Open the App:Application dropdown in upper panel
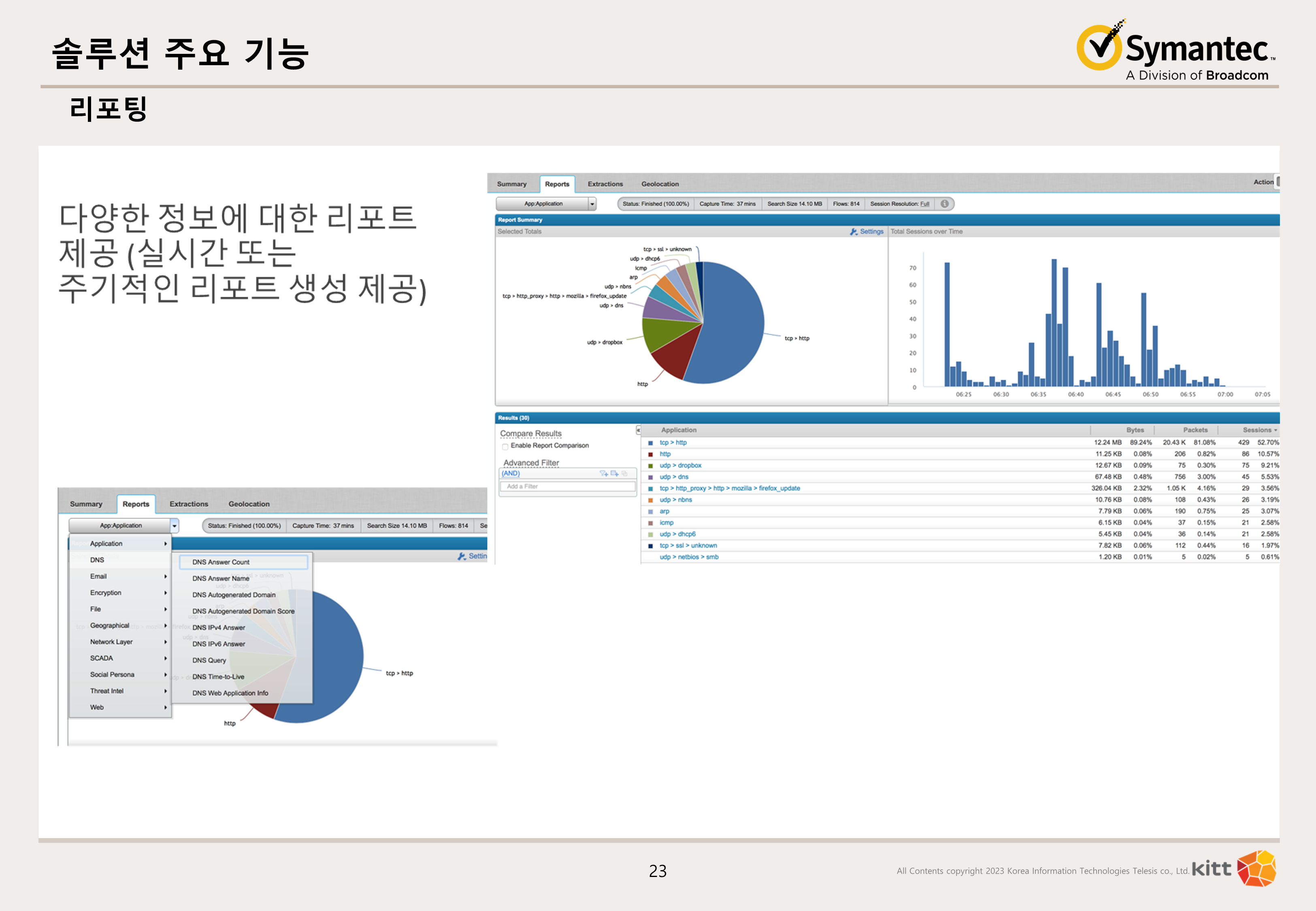The height and width of the screenshot is (911, 1316). 592,204
